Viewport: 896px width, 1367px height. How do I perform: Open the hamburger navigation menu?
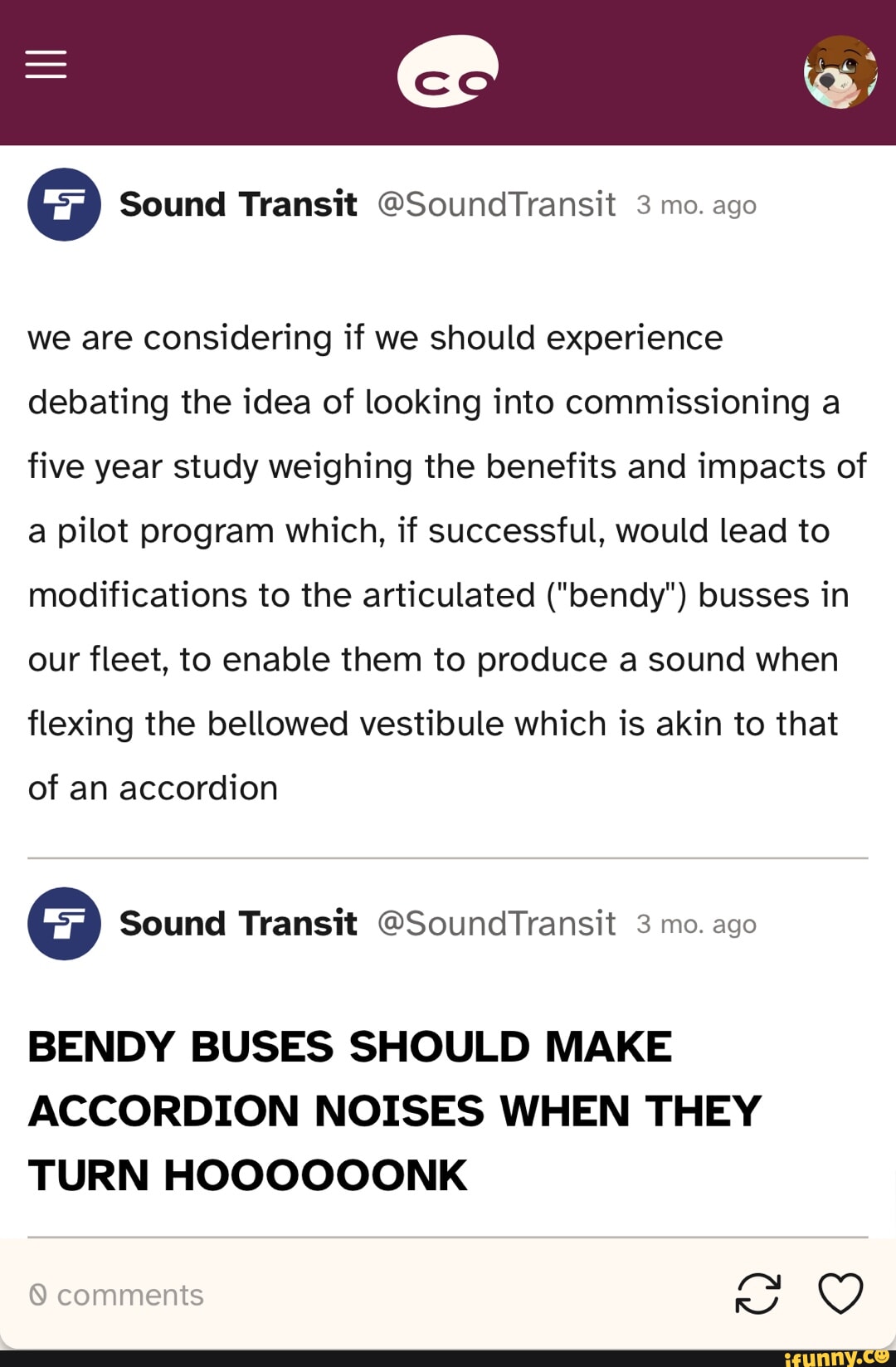(x=46, y=64)
